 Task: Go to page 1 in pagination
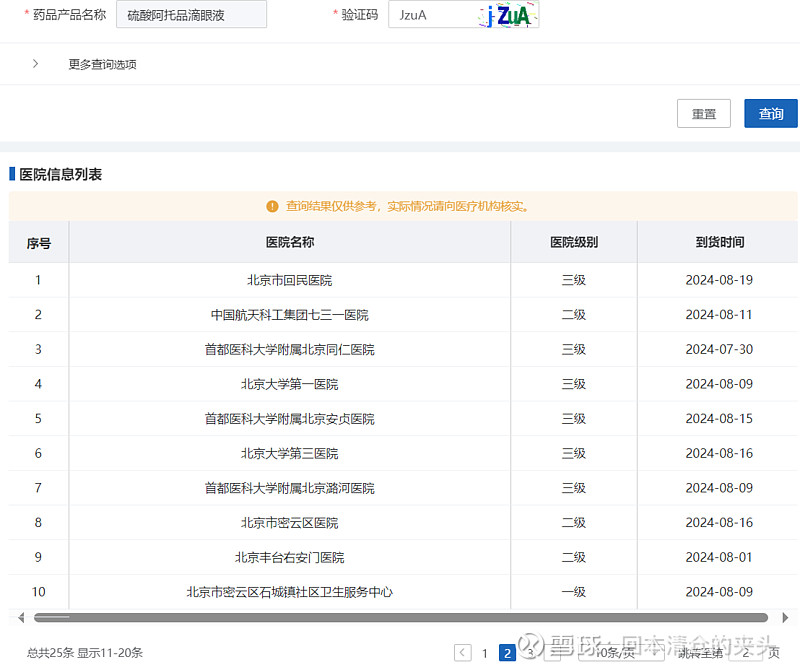(x=485, y=653)
